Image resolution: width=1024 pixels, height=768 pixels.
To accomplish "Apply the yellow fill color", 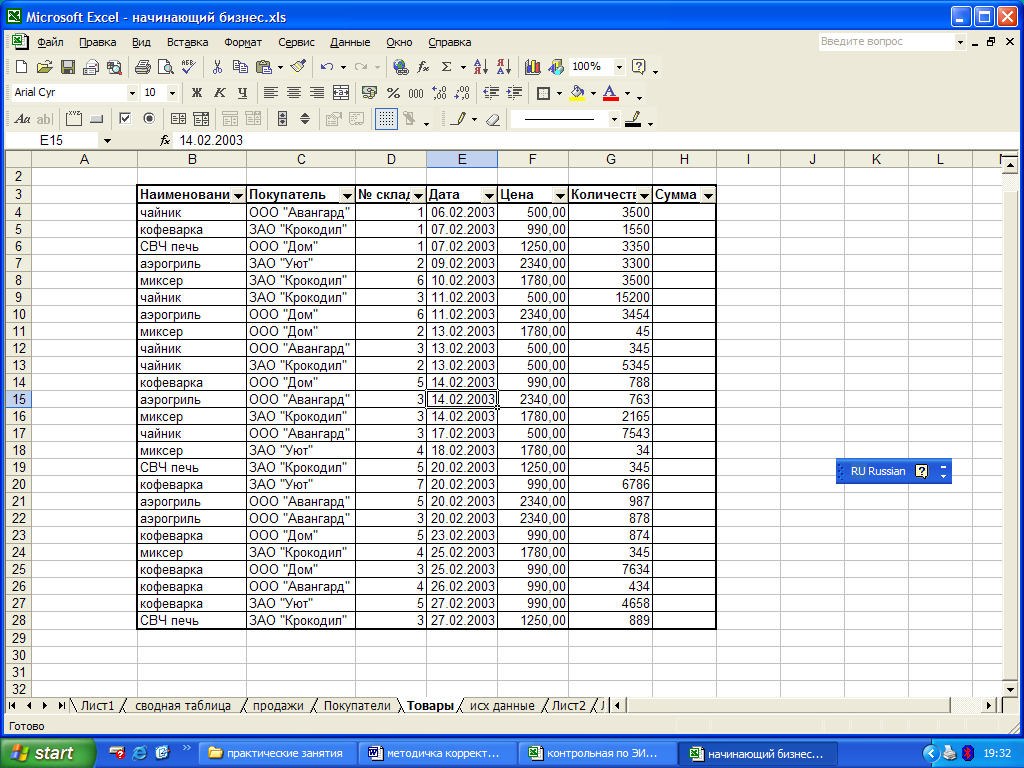I will coord(577,93).
